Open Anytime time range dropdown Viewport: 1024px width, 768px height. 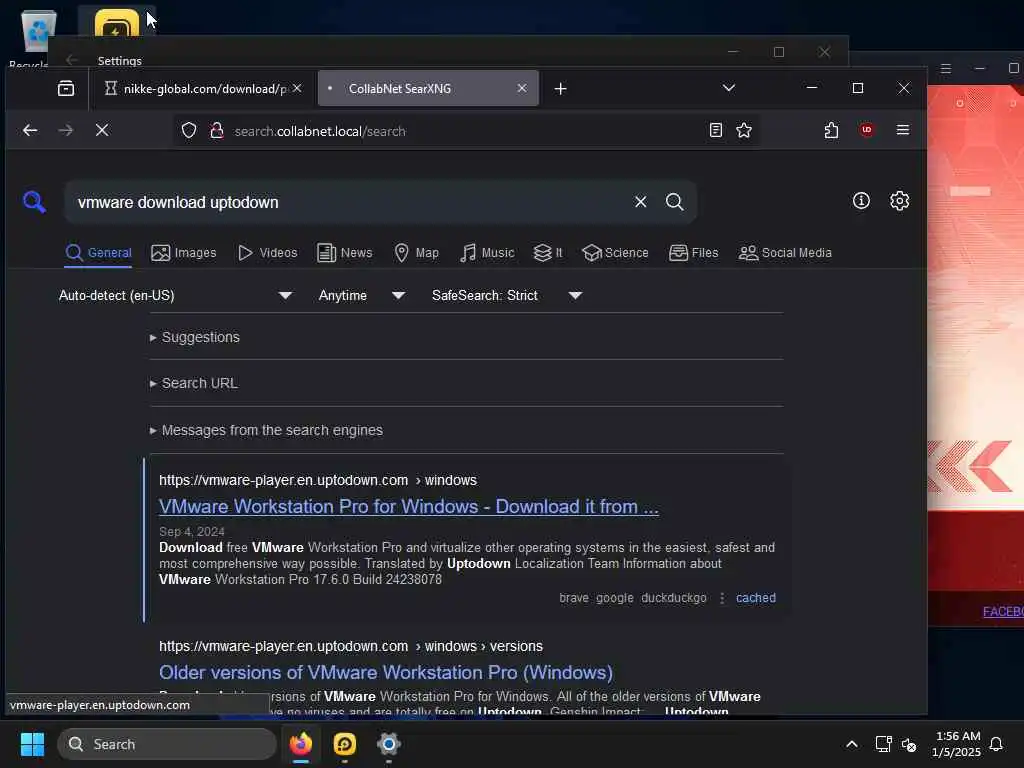coord(362,295)
